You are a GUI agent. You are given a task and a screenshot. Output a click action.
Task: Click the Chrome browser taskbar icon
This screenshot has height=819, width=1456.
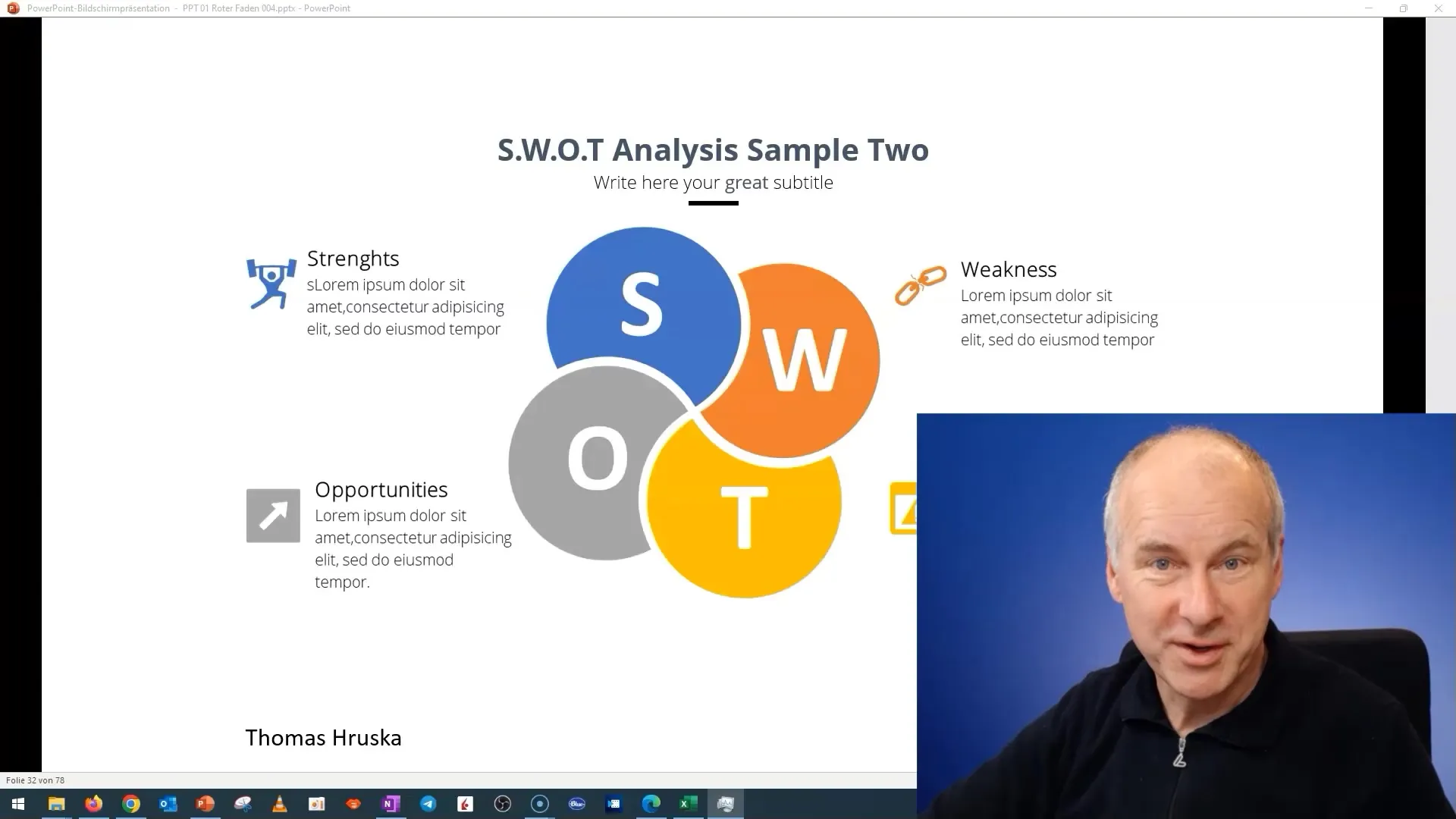point(130,803)
